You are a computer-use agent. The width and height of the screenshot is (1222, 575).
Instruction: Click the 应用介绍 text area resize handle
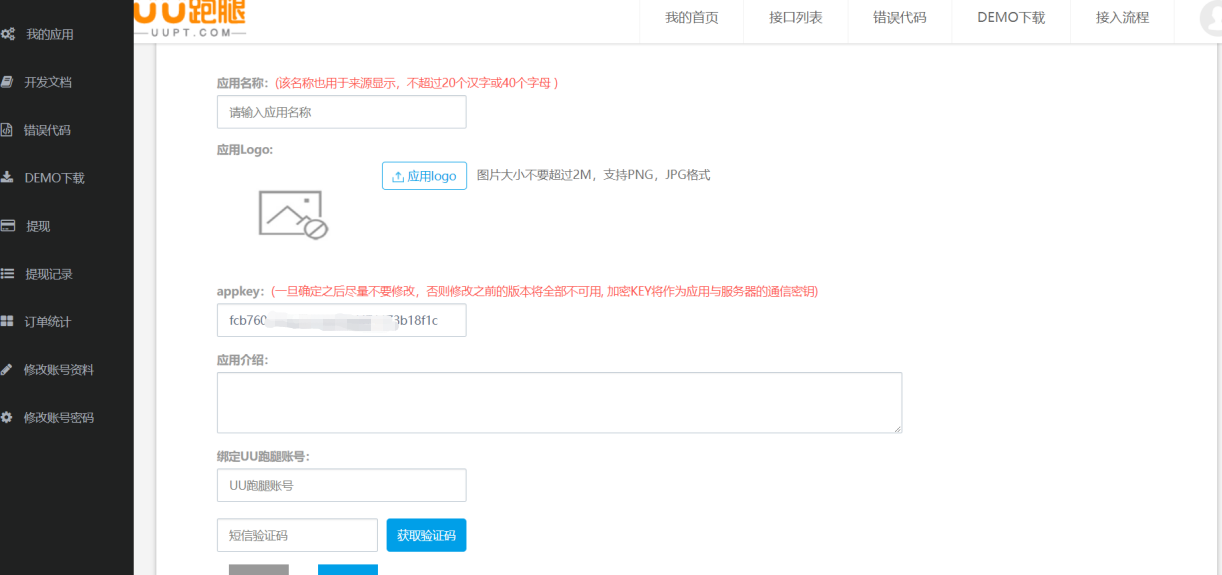[897, 428]
